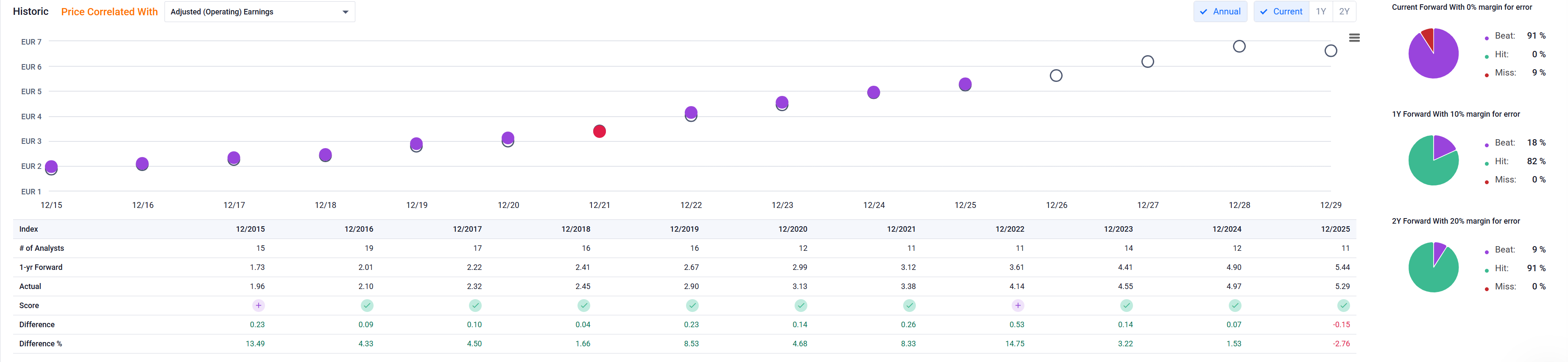
Task: Click the 12/2025 column header
Action: click(1336, 229)
